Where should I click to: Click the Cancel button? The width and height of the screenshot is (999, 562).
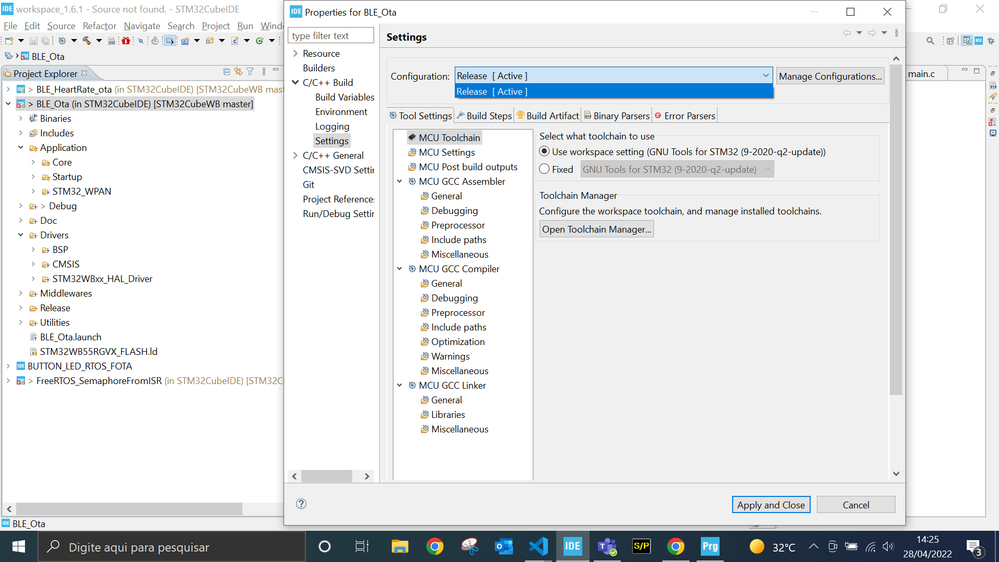[x=856, y=505]
